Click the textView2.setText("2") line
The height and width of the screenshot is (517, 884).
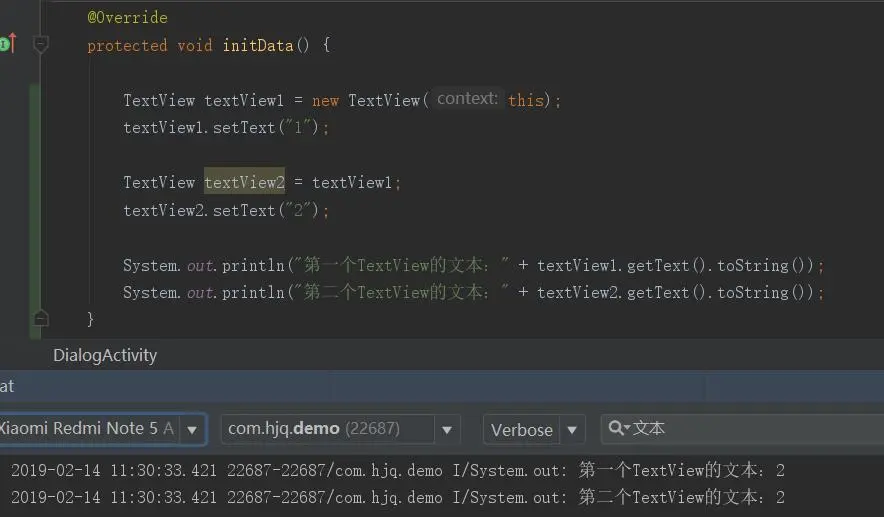click(226, 210)
